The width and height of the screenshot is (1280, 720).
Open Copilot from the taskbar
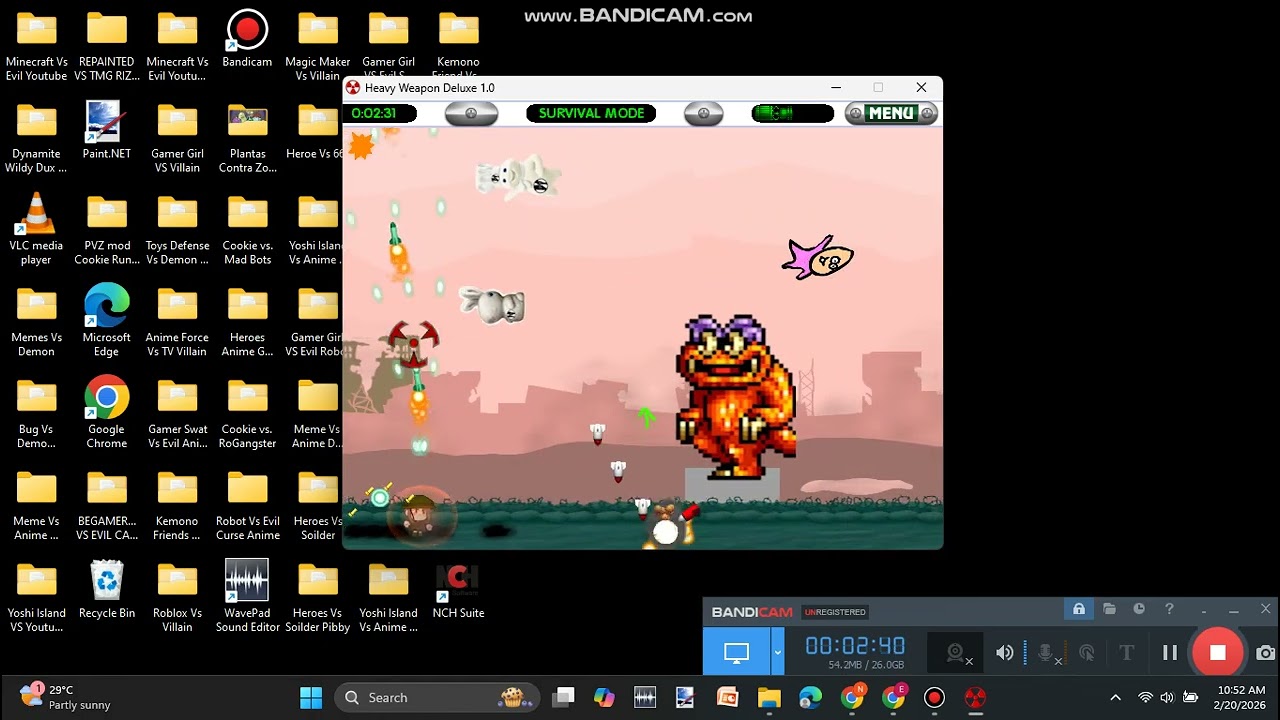[x=604, y=697]
